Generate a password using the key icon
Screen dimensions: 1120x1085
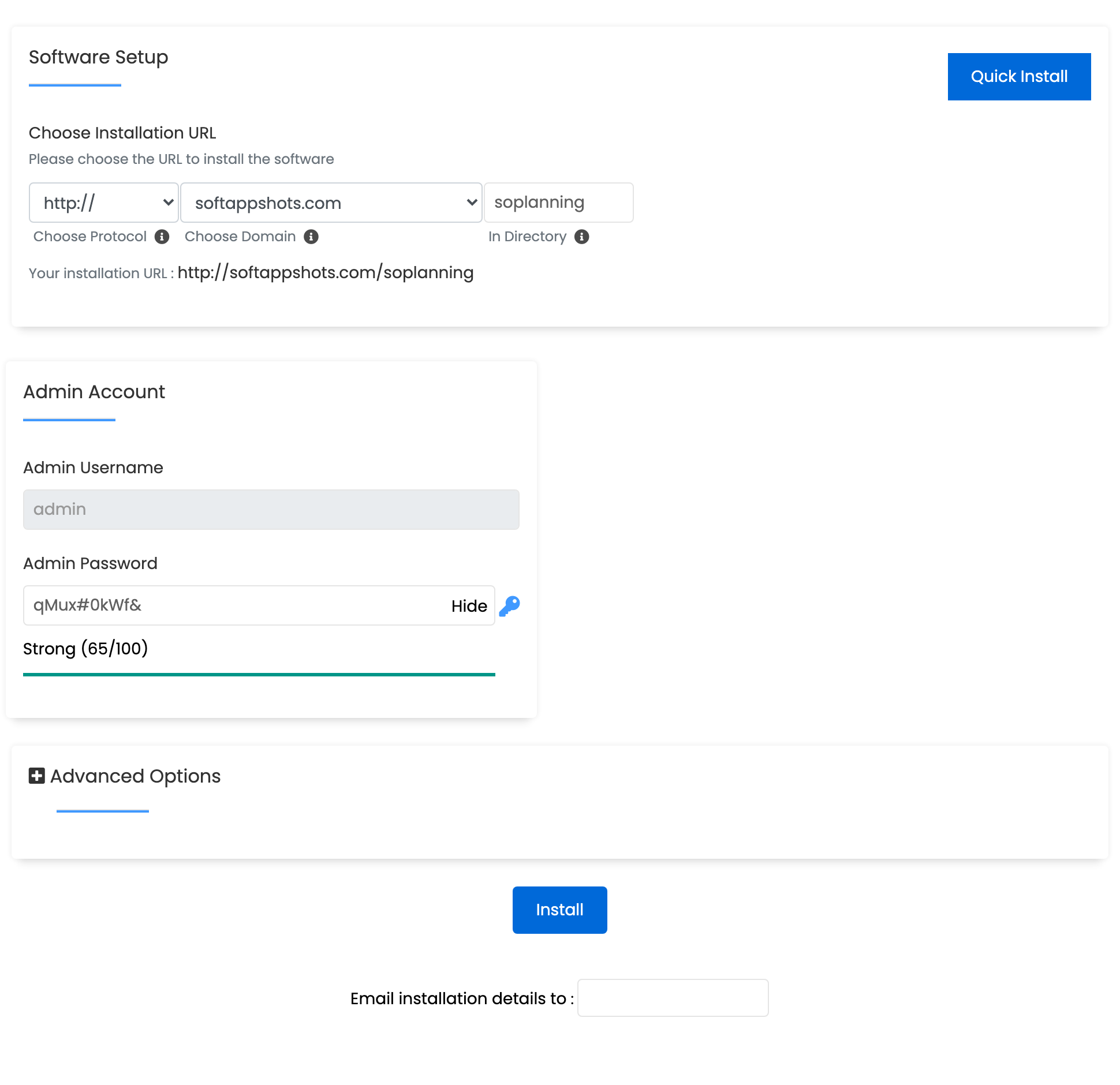509,605
